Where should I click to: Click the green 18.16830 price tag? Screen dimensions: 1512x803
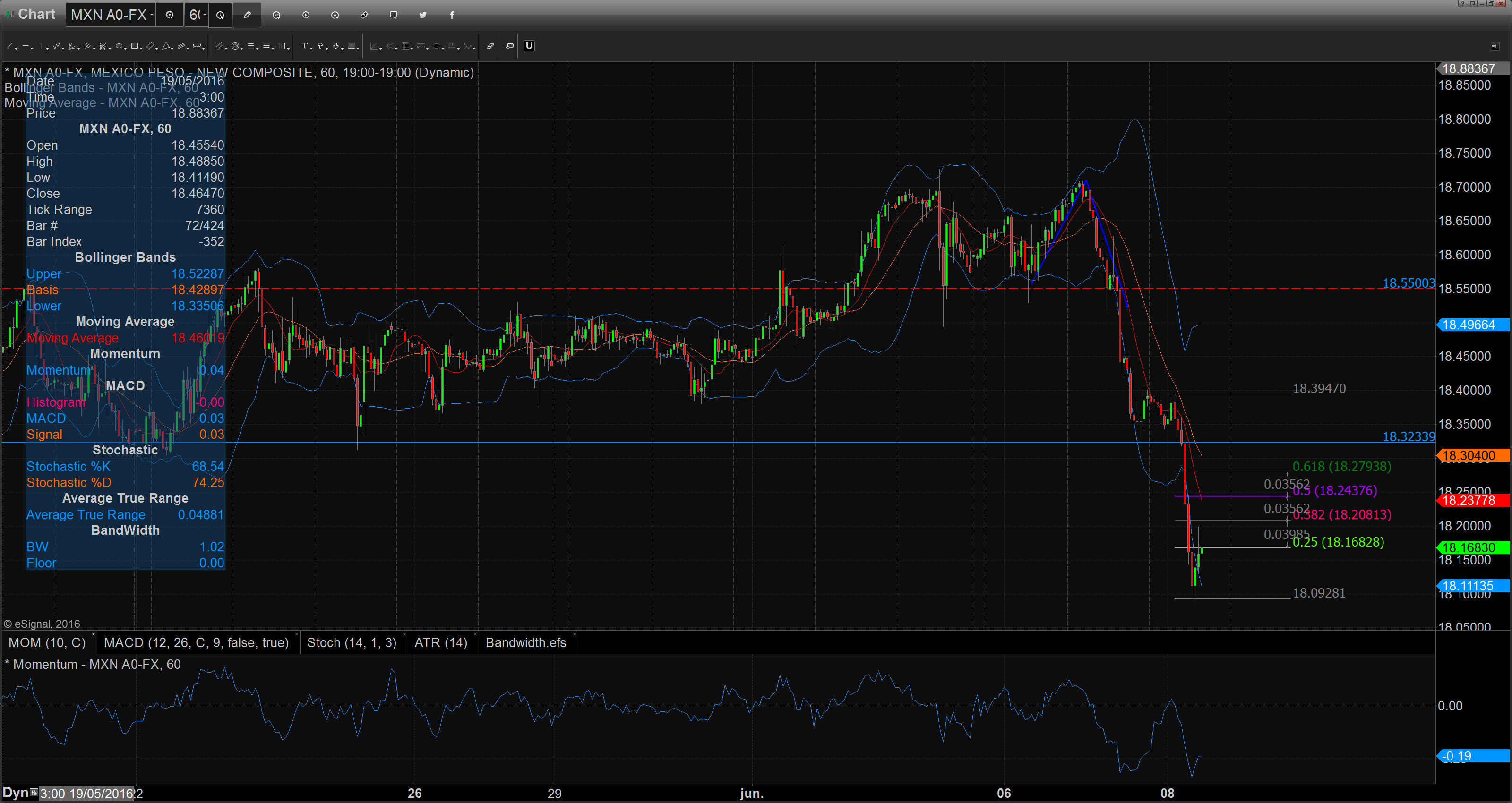click(x=1473, y=547)
